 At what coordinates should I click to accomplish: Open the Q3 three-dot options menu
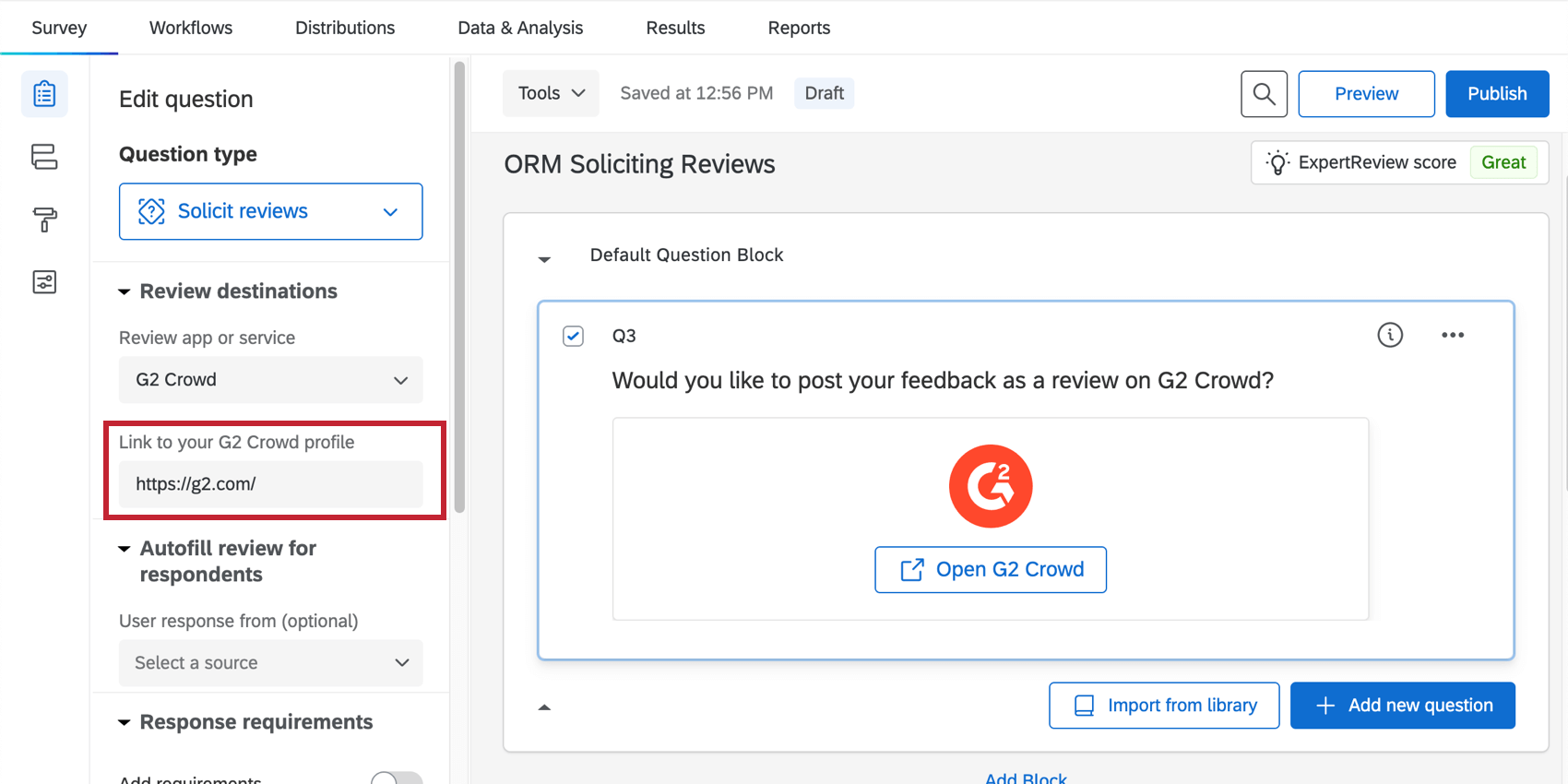click(1453, 335)
